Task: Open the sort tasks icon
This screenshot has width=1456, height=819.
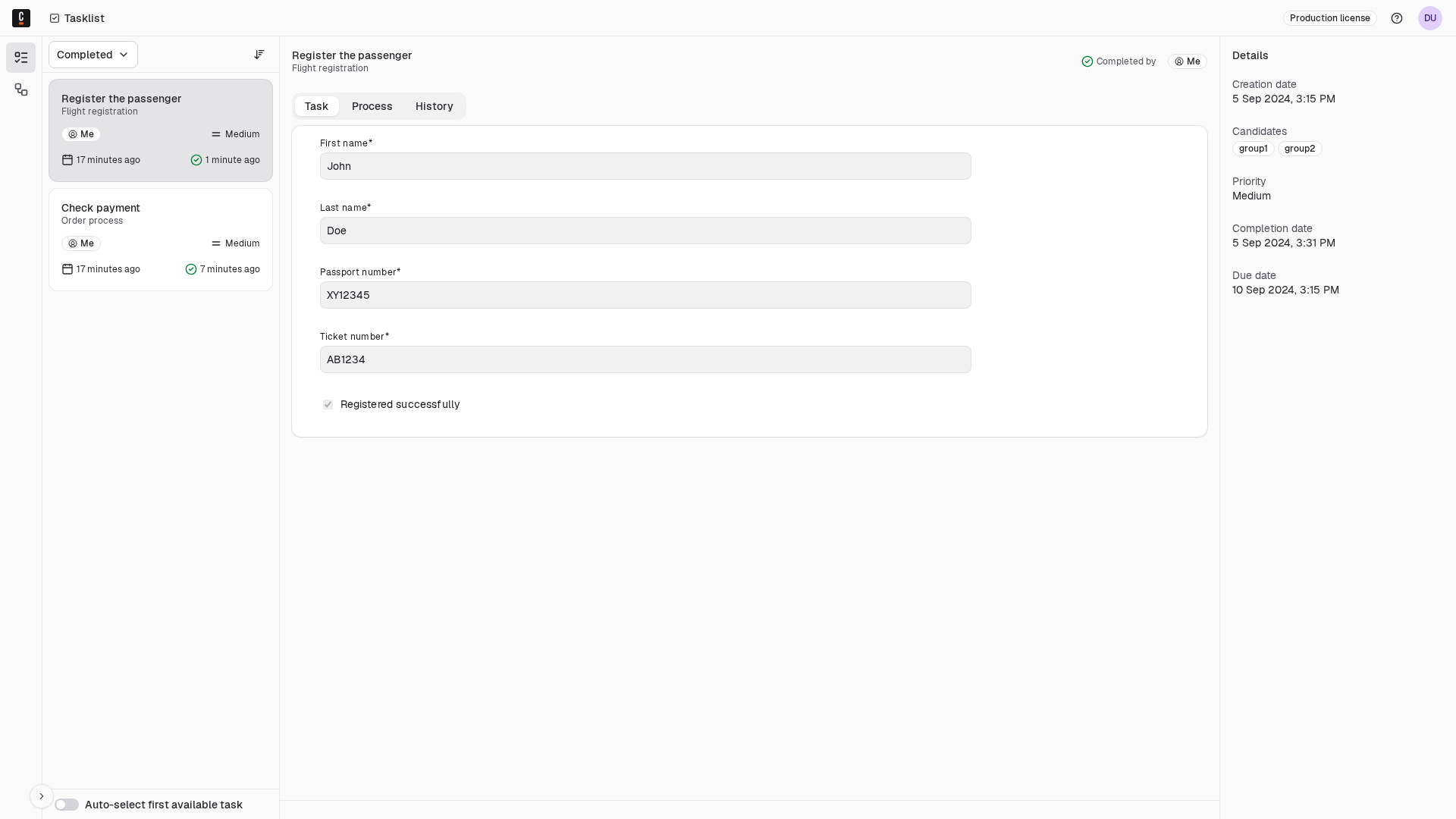Action: (x=259, y=55)
